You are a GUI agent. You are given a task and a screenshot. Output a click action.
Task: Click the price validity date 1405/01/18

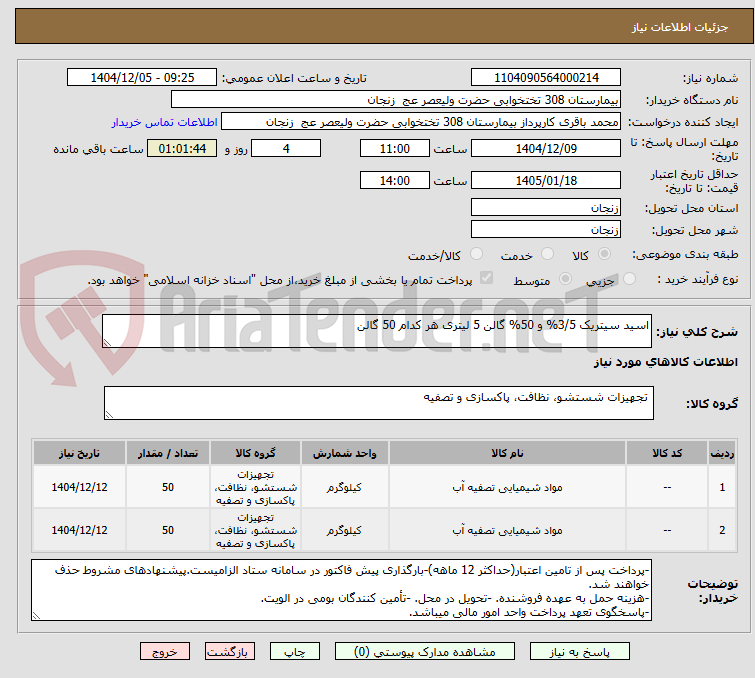tap(546, 181)
